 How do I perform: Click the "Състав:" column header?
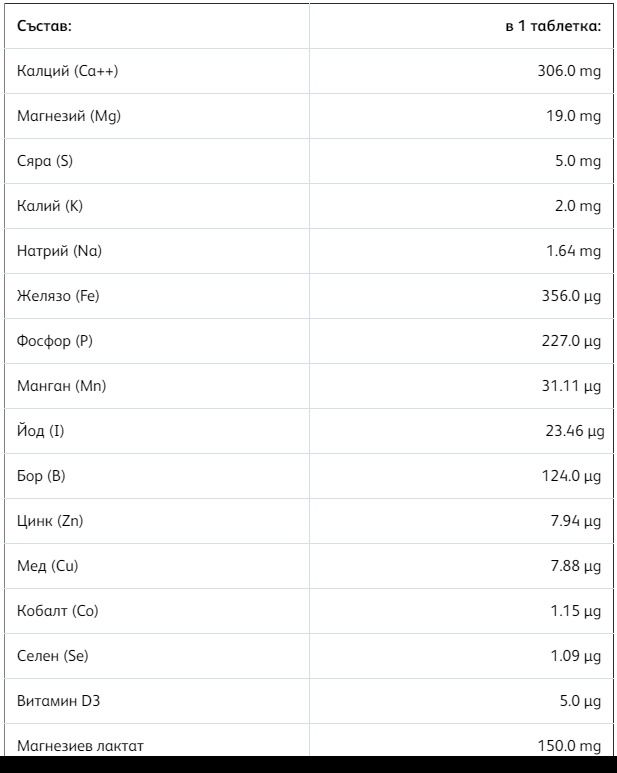[44, 26]
